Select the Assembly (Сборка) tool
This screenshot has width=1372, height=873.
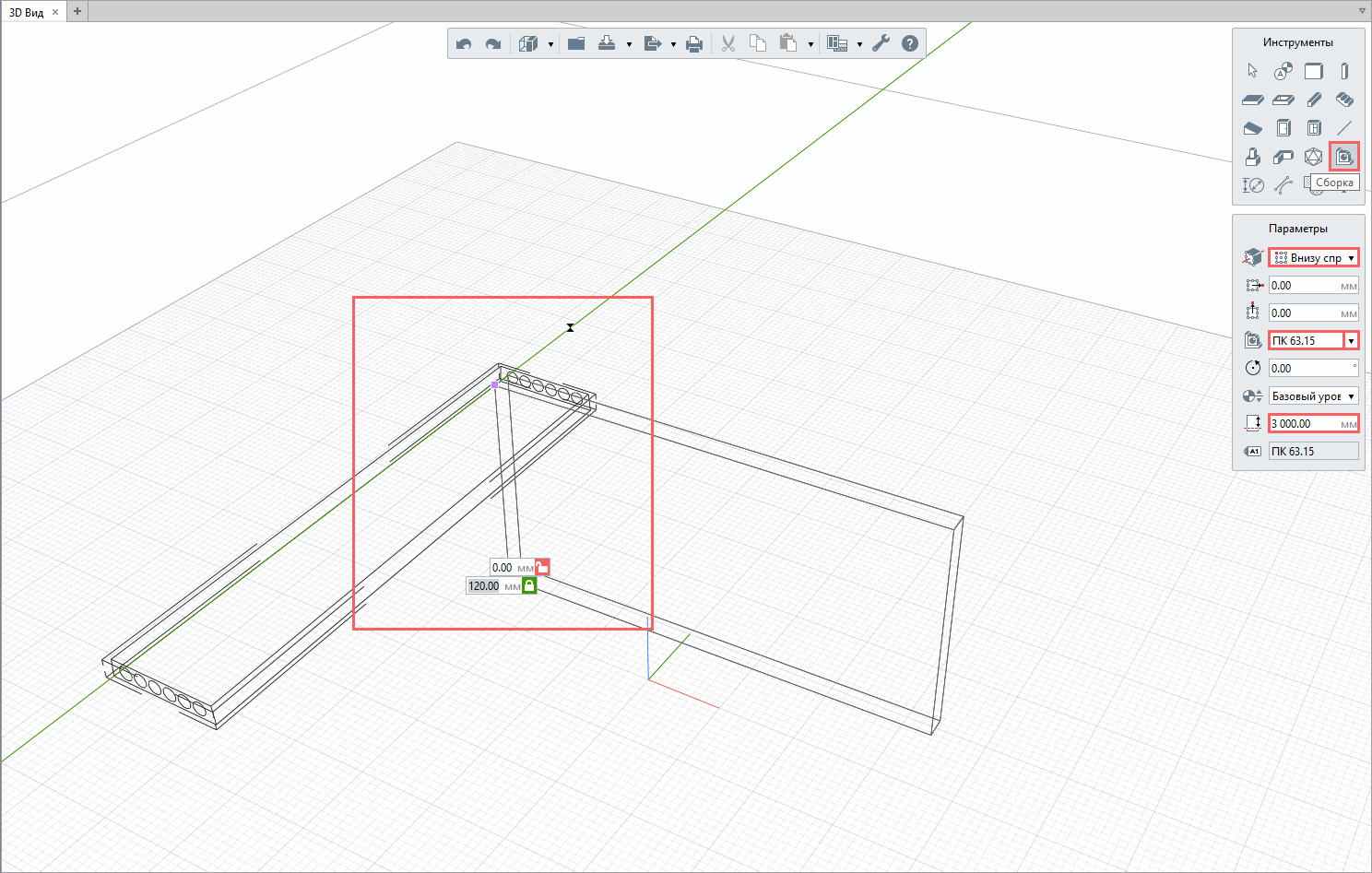(1344, 157)
